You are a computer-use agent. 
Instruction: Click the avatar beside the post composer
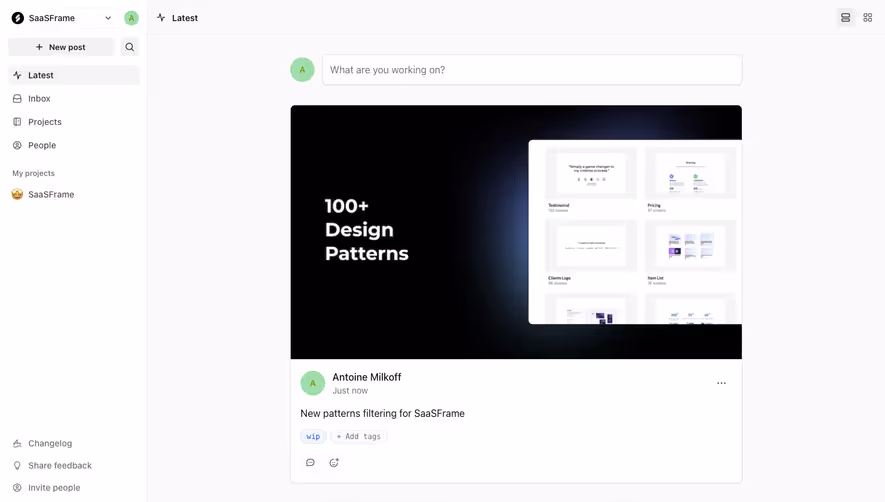pyautogui.click(x=303, y=70)
